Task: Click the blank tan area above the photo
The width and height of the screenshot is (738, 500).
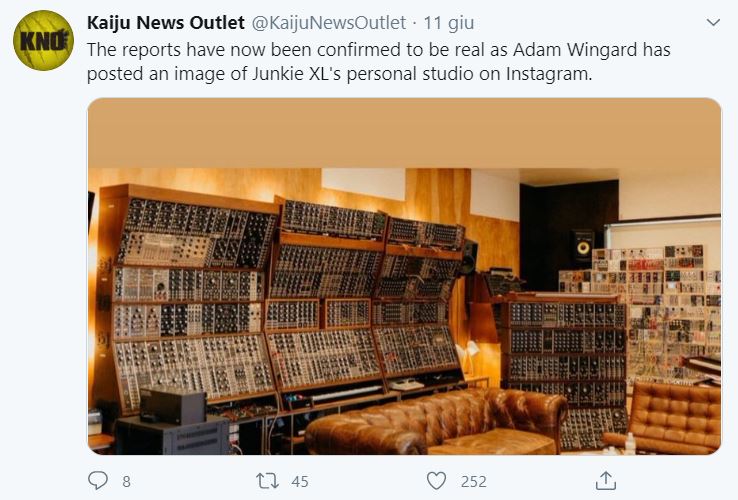Action: coord(404,133)
